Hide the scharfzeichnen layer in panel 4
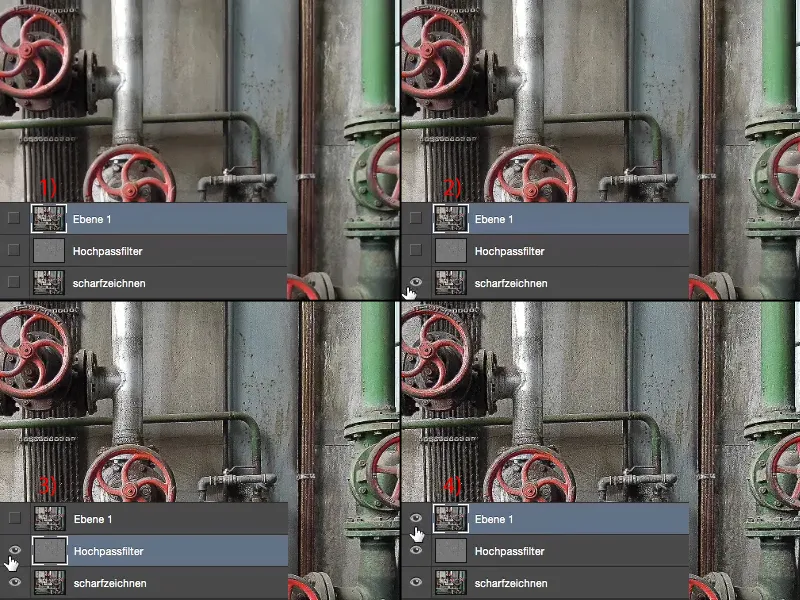 click(416, 582)
